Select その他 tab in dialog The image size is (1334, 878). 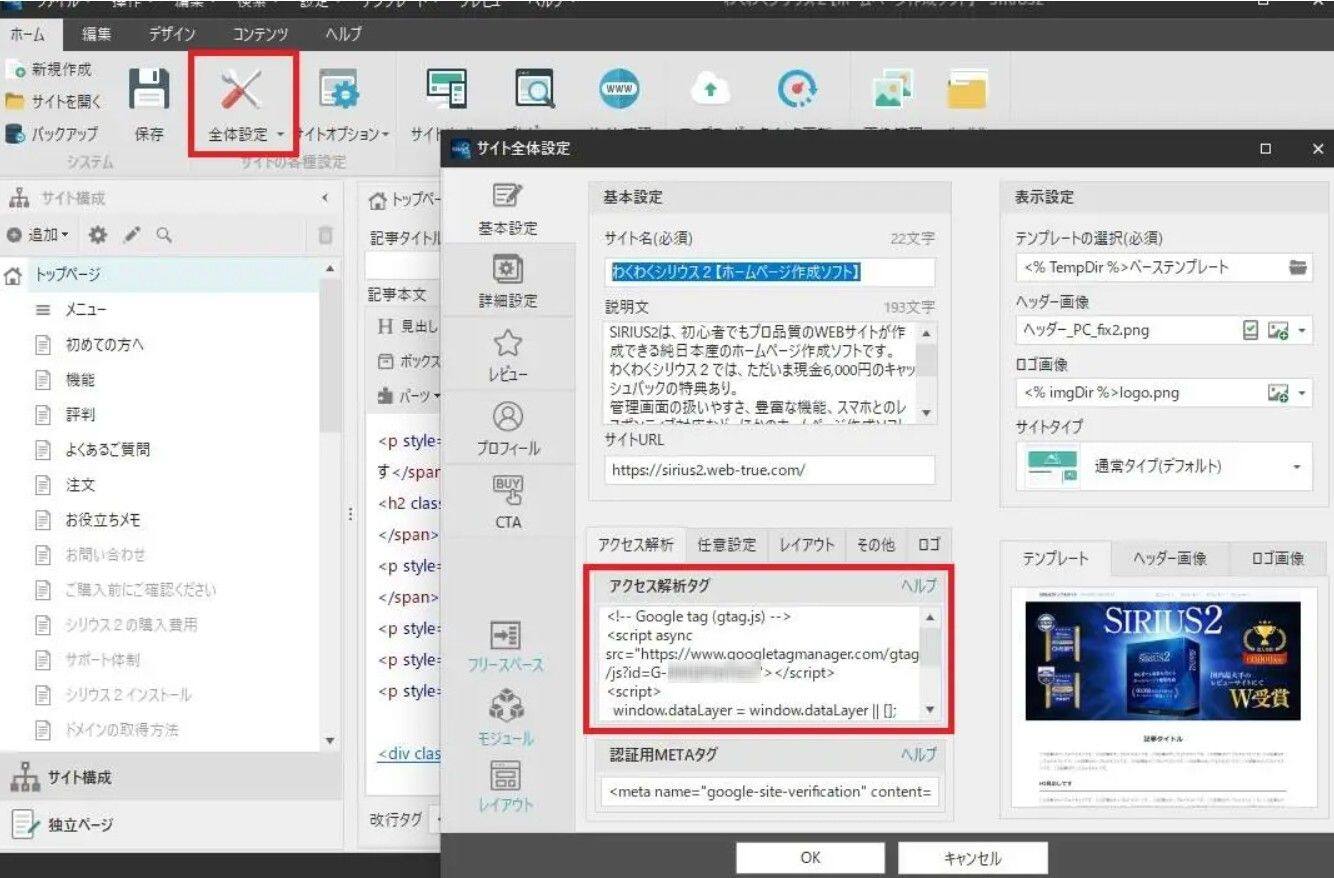pos(875,545)
